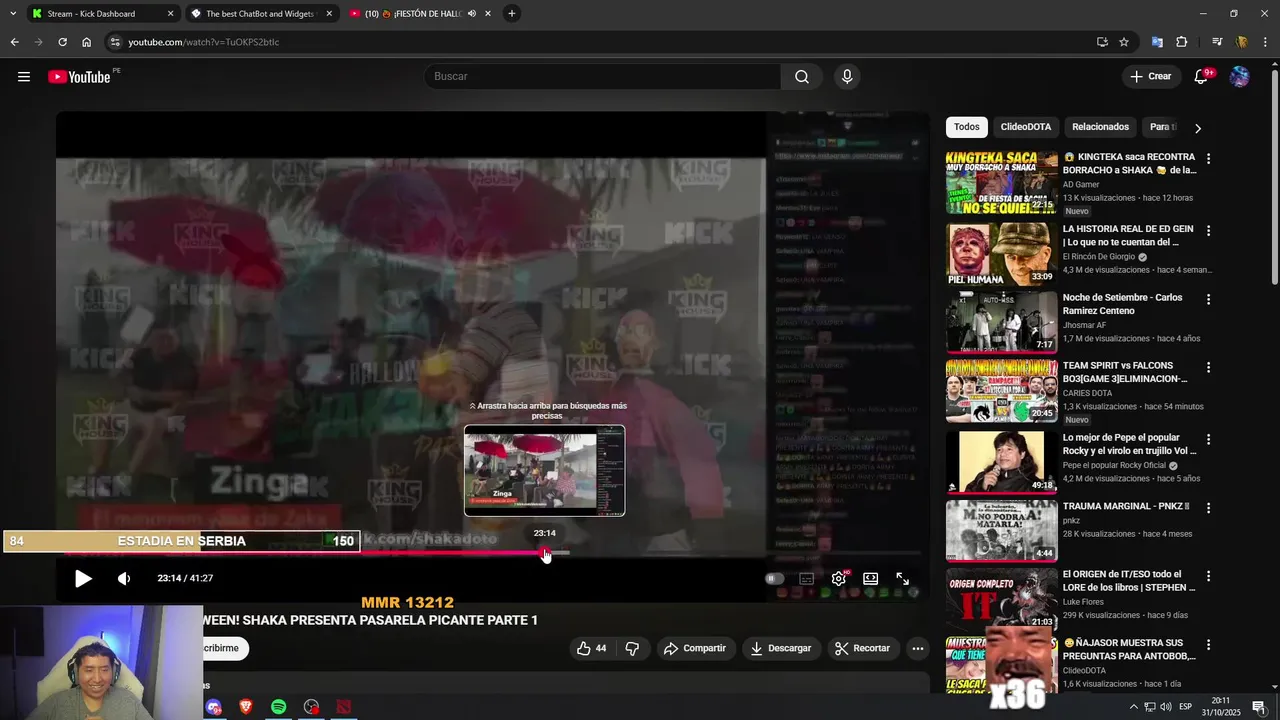Enter full screen mode

pos(902,578)
